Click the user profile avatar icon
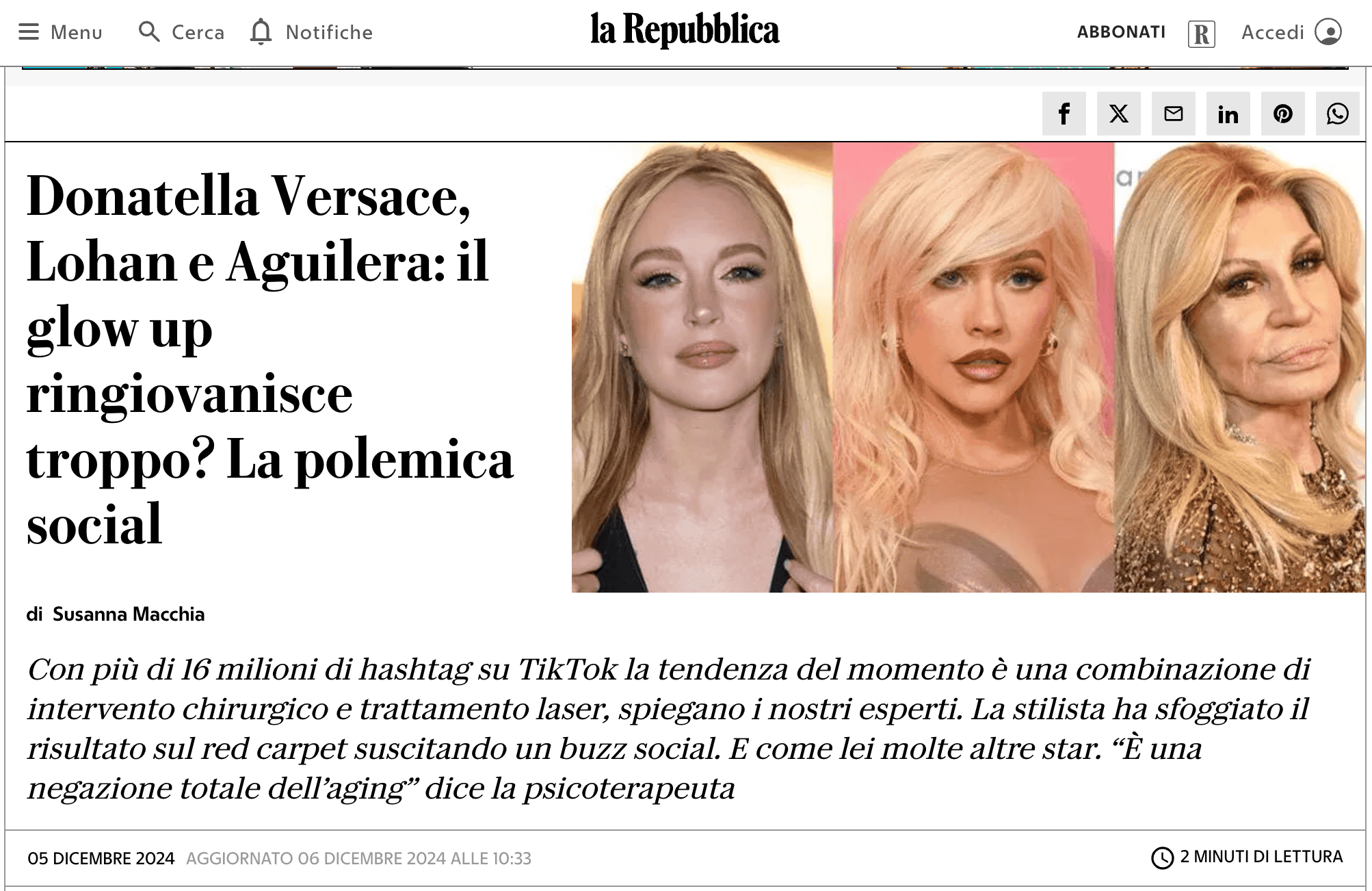 pos(1328,31)
